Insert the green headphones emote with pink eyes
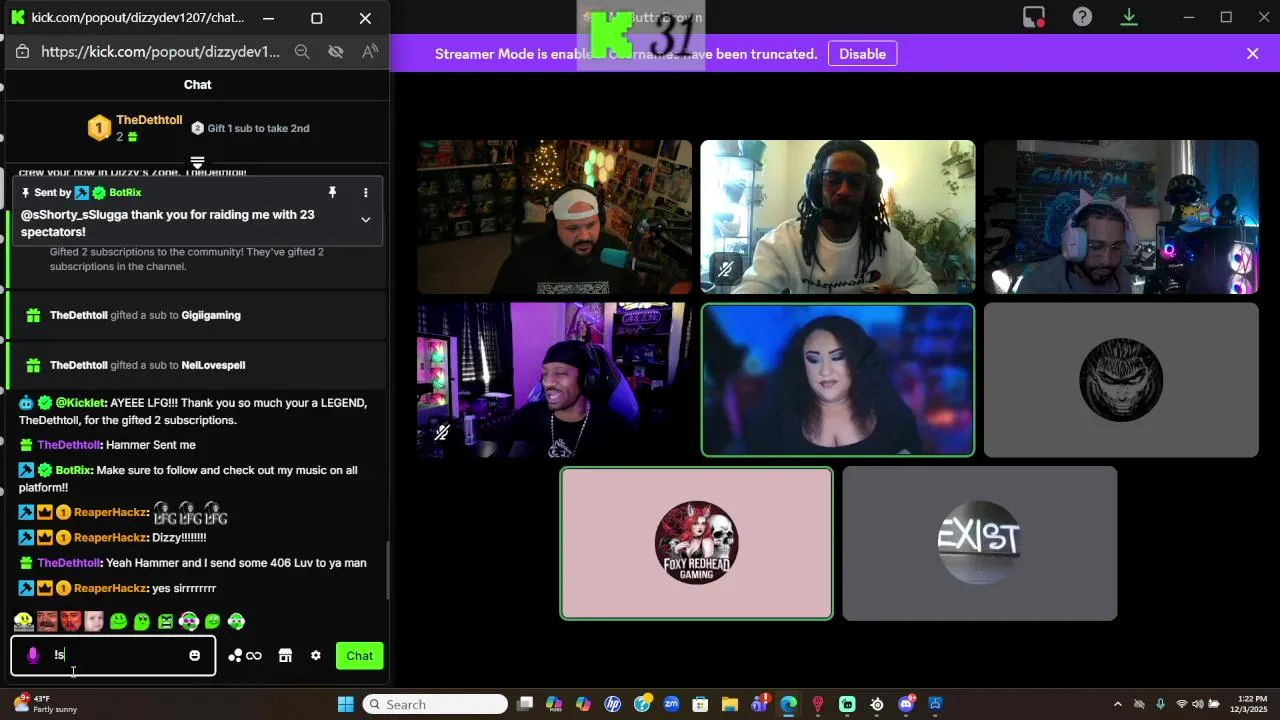The image size is (1280, 720). pos(189,622)
